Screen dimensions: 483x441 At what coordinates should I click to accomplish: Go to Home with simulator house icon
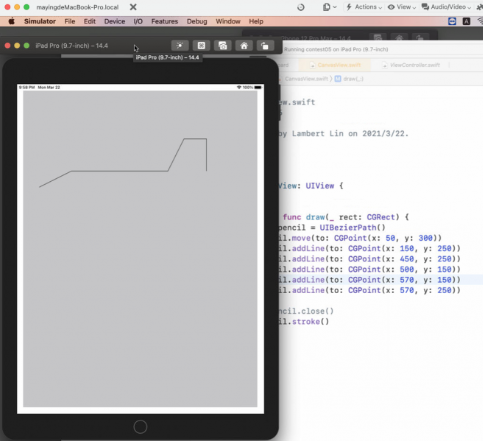click(x=244, y=46)
